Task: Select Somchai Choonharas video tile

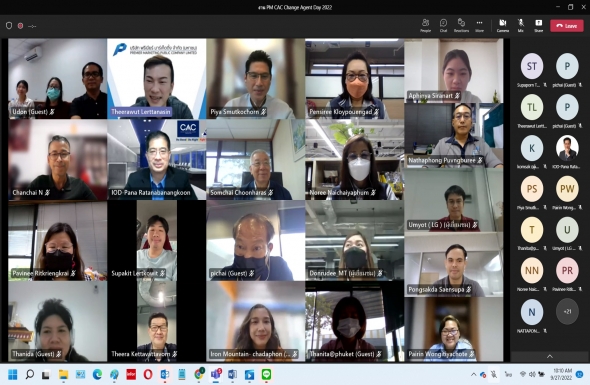Action: tap(255, 160)
